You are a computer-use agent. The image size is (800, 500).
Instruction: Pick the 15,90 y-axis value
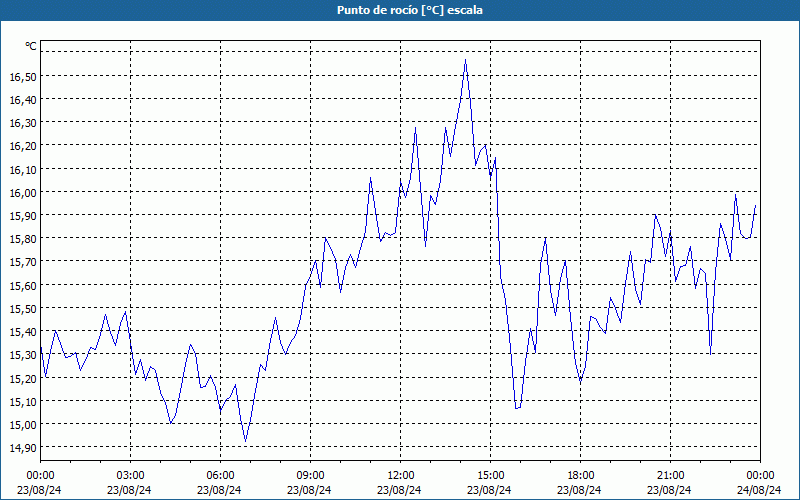click(x=23, y=216)
